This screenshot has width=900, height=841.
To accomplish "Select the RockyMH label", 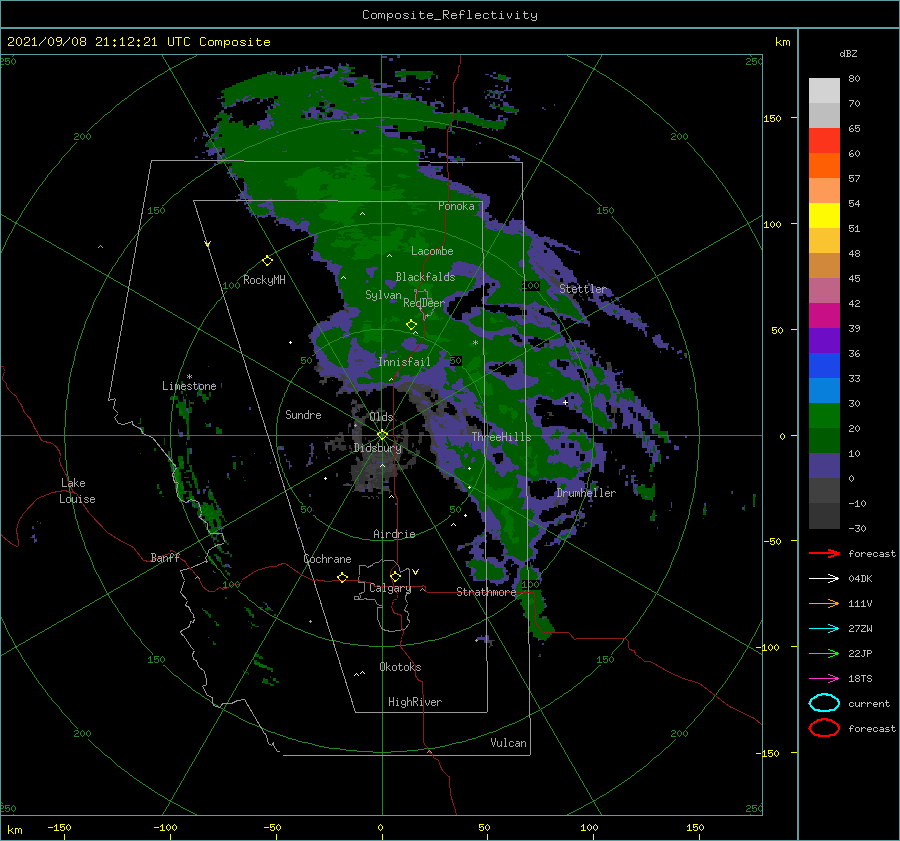I will pyautogui.click(x=264, y=280).
